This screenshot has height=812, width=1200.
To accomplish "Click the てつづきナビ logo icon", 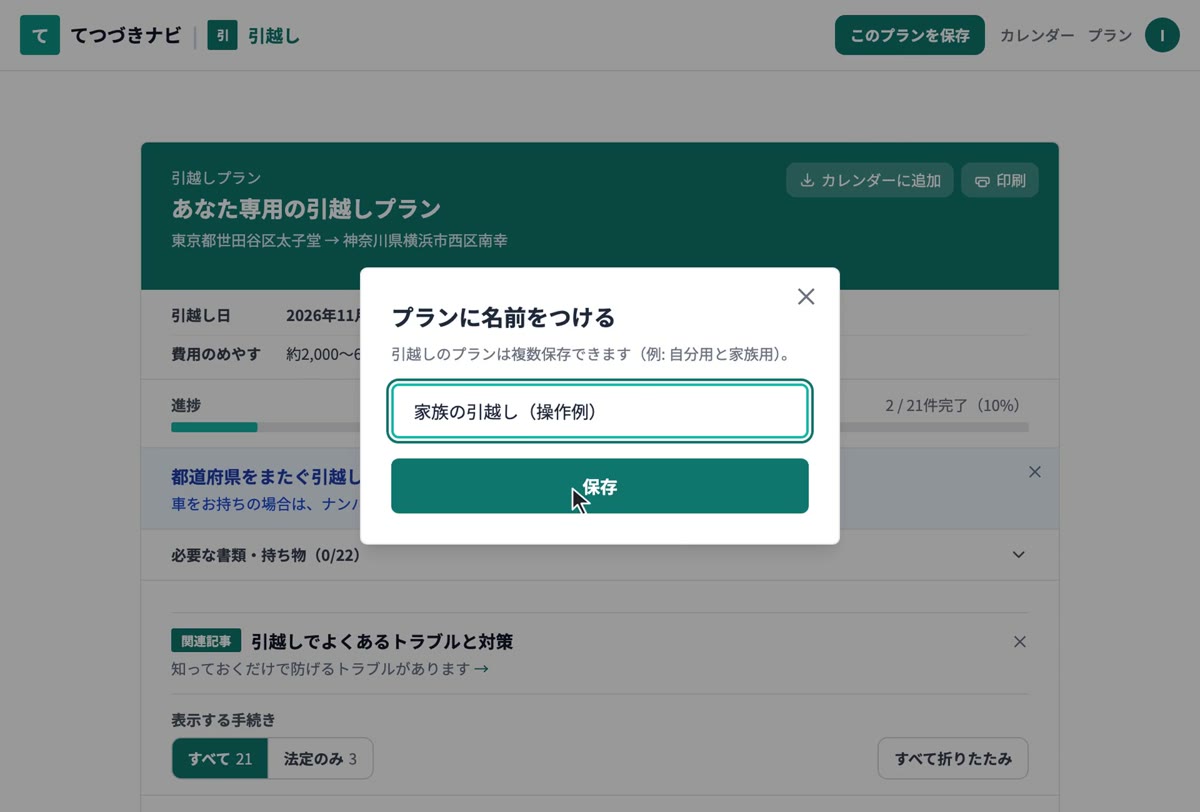I will pos(40,36).
